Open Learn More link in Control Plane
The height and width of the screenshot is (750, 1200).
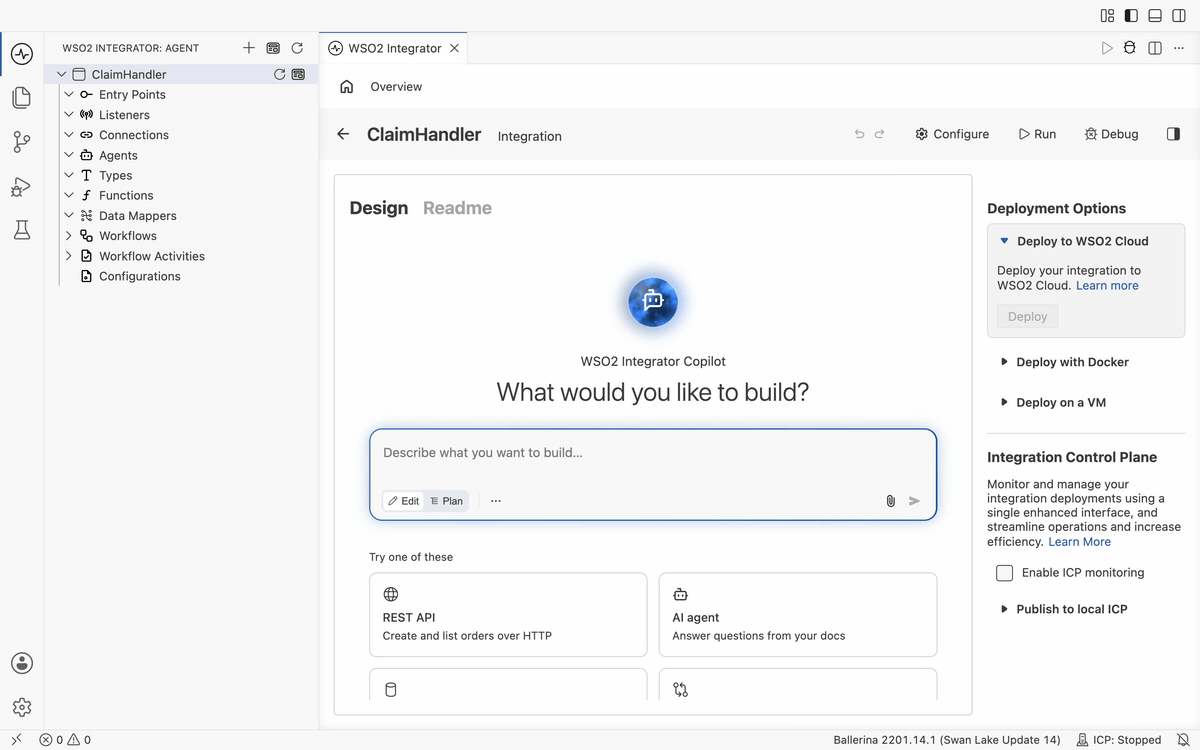1079,541
